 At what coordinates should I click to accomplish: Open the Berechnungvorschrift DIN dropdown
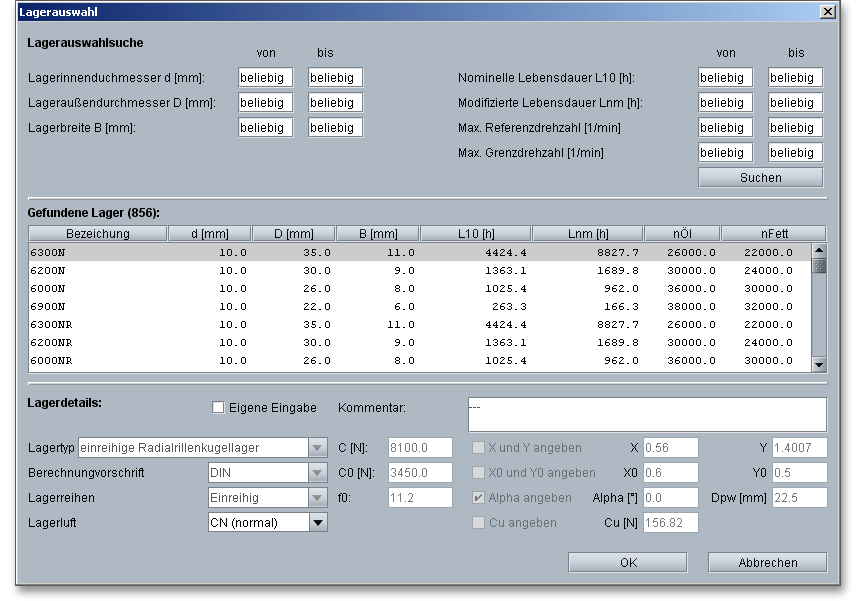pyautogui.click(x=317, y=473)
